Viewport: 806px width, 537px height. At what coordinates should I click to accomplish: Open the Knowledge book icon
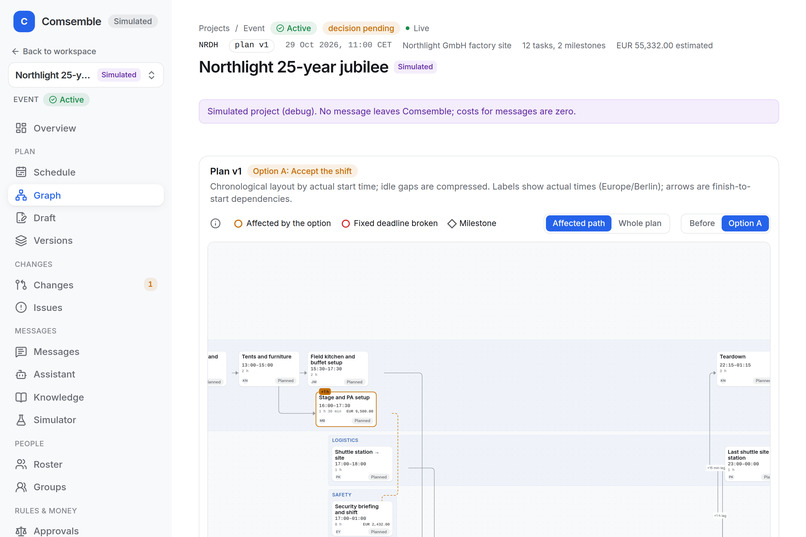click(x=21, y=397)
